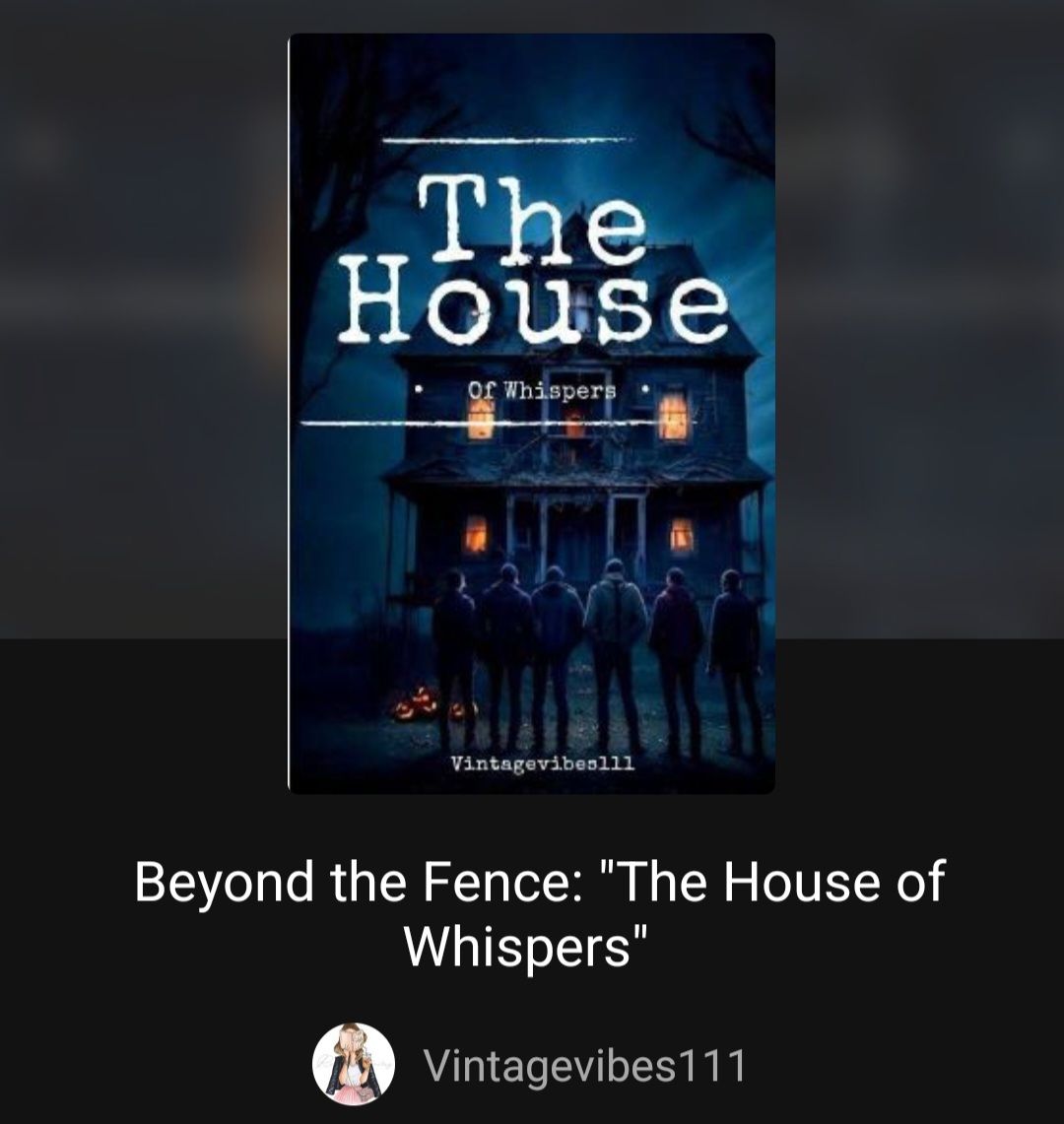
Task: Click the upper right lit window
Action: pos(673,416)
